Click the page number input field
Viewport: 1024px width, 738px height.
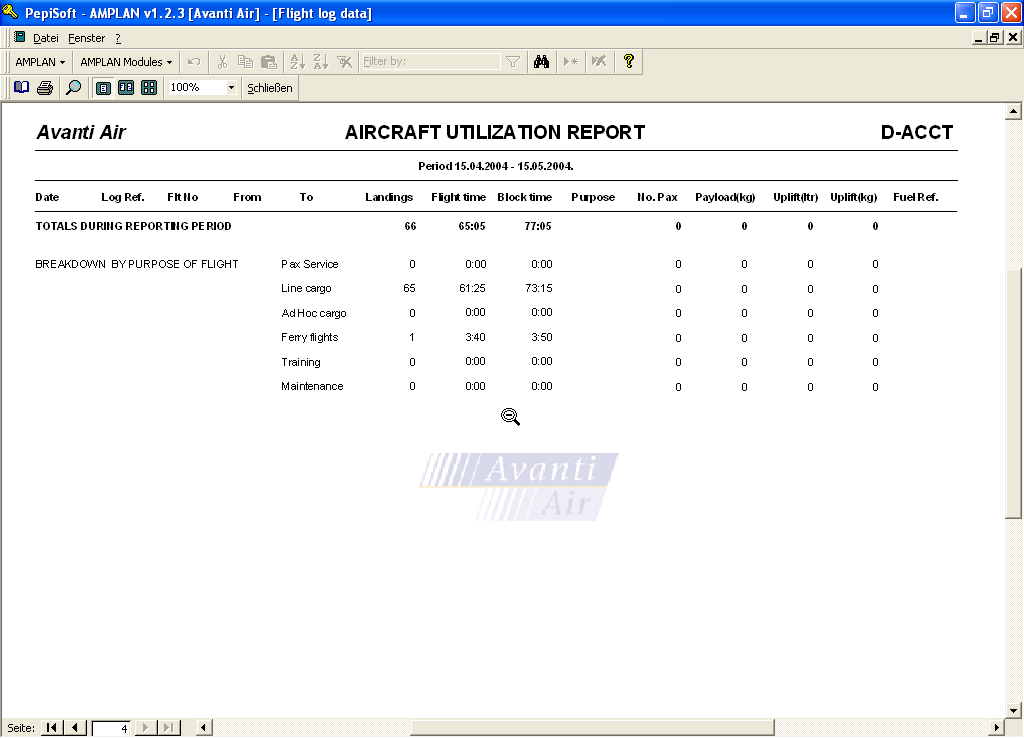(110, 729)
